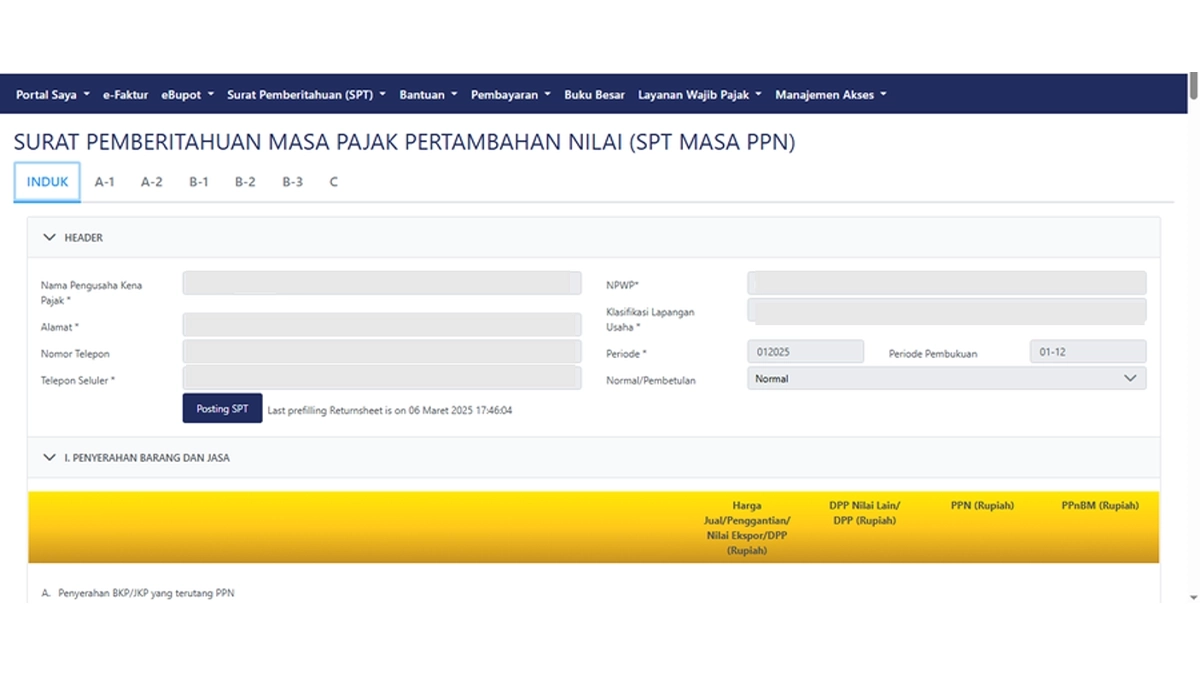Viewport: 1200px width, 675px height.
Task: Select the INDUK tab
Action: point(47,182)
